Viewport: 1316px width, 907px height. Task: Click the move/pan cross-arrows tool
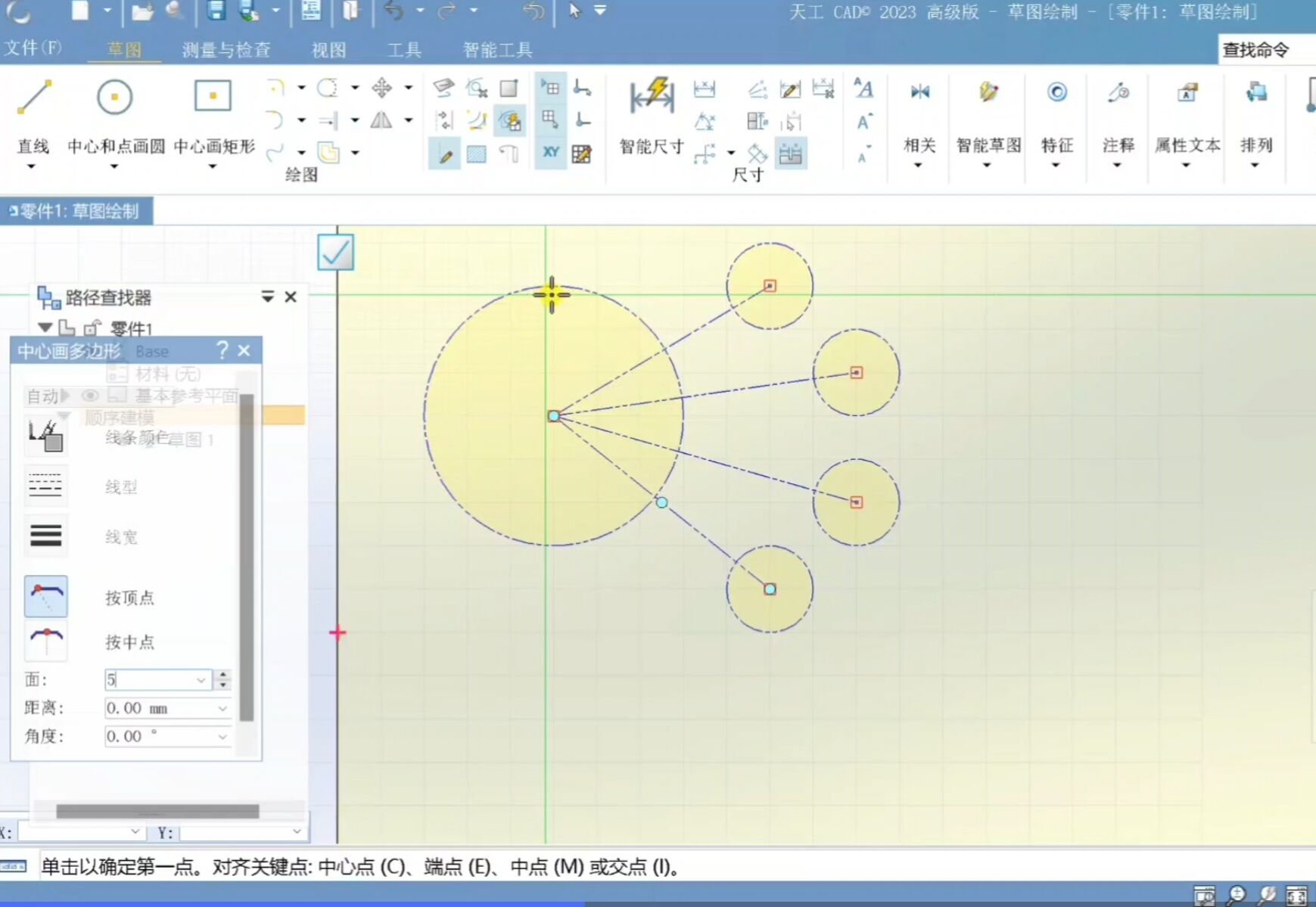(x=381, y=88)
